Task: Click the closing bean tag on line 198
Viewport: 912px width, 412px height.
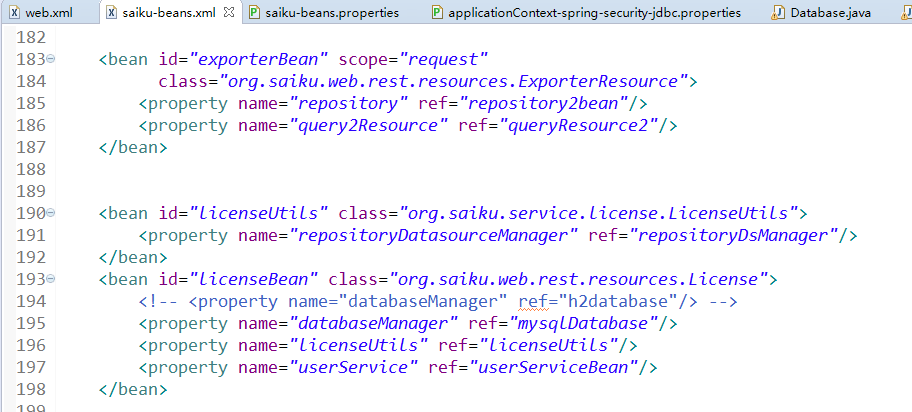Action: click(x=133, y=389)
